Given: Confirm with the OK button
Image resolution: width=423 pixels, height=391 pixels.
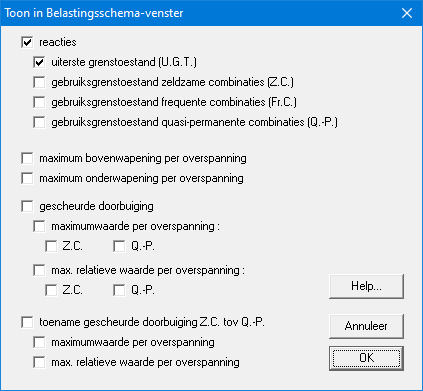Looking at the screenshot, I should pyautogui.click(x=366, y=358).
